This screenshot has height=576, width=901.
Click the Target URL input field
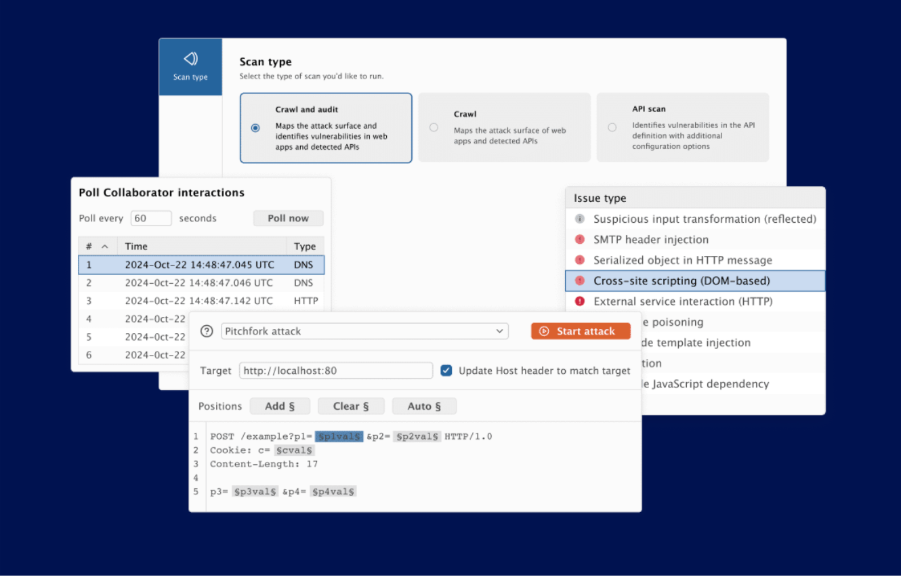pos(335,370)
